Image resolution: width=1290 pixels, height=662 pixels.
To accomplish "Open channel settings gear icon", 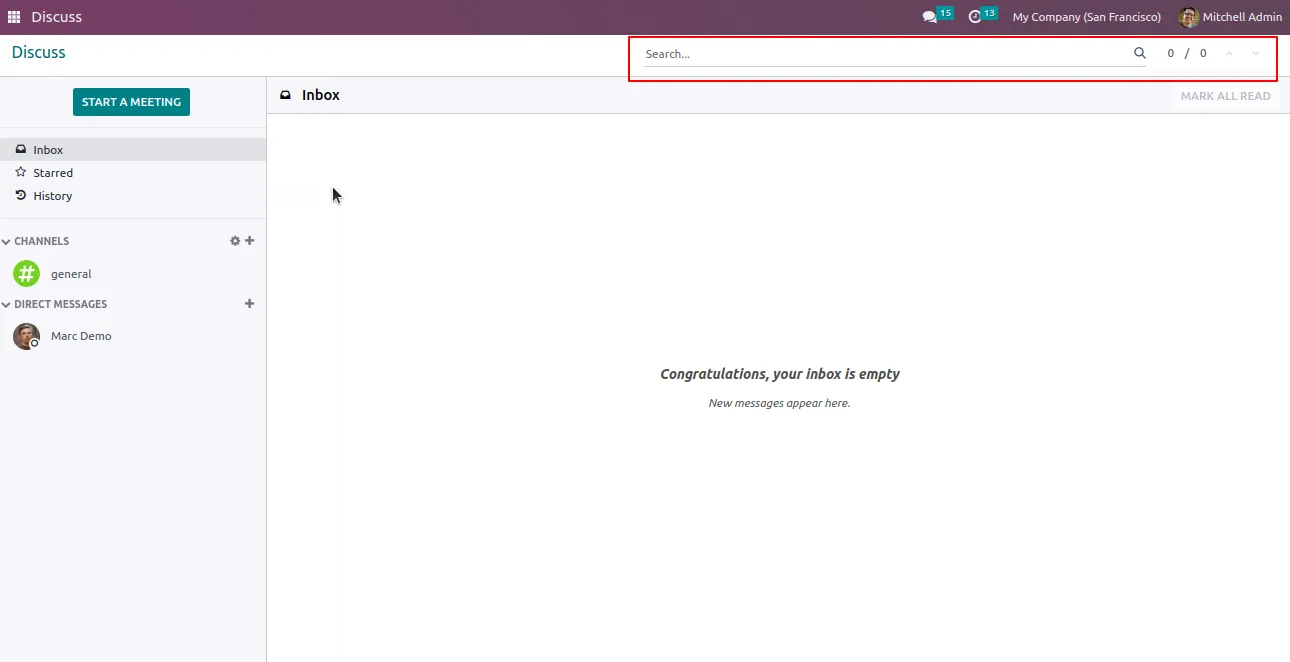I will 235,241.
